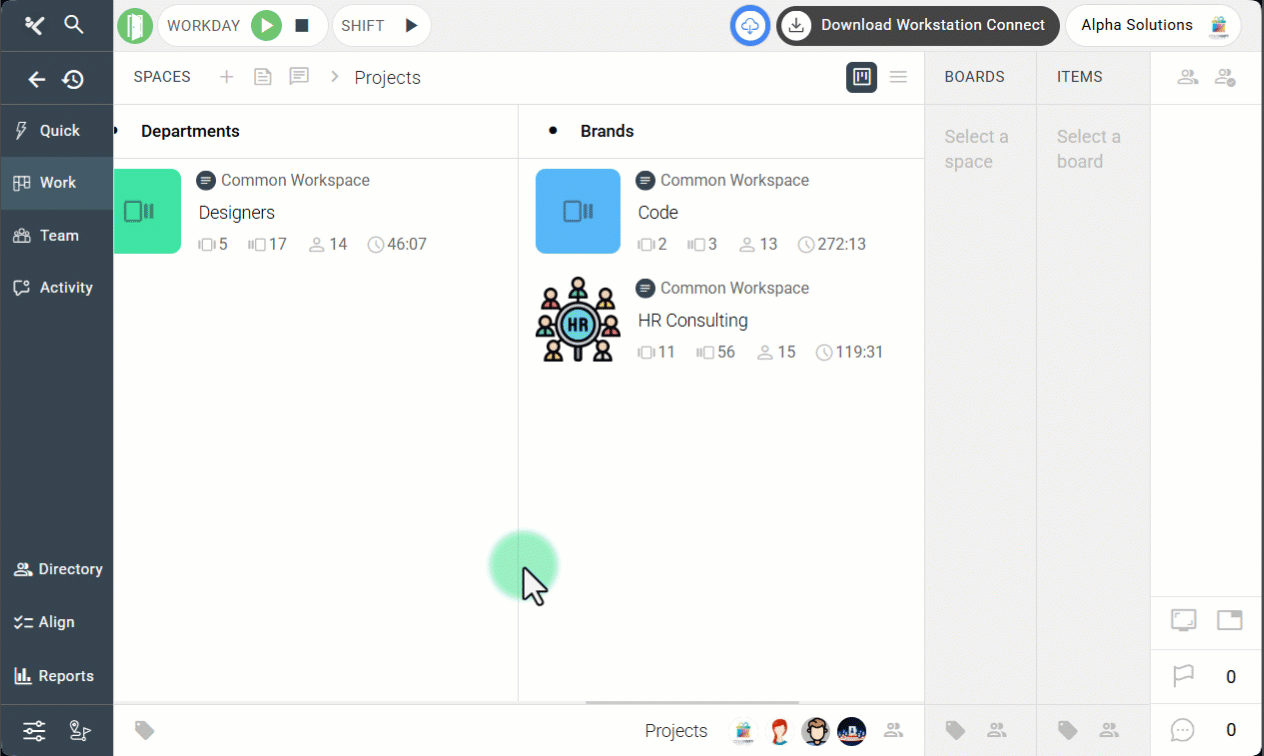Open the Team section in sidebar
This screenshot has width=1264, height=756.
click(57, 236)
